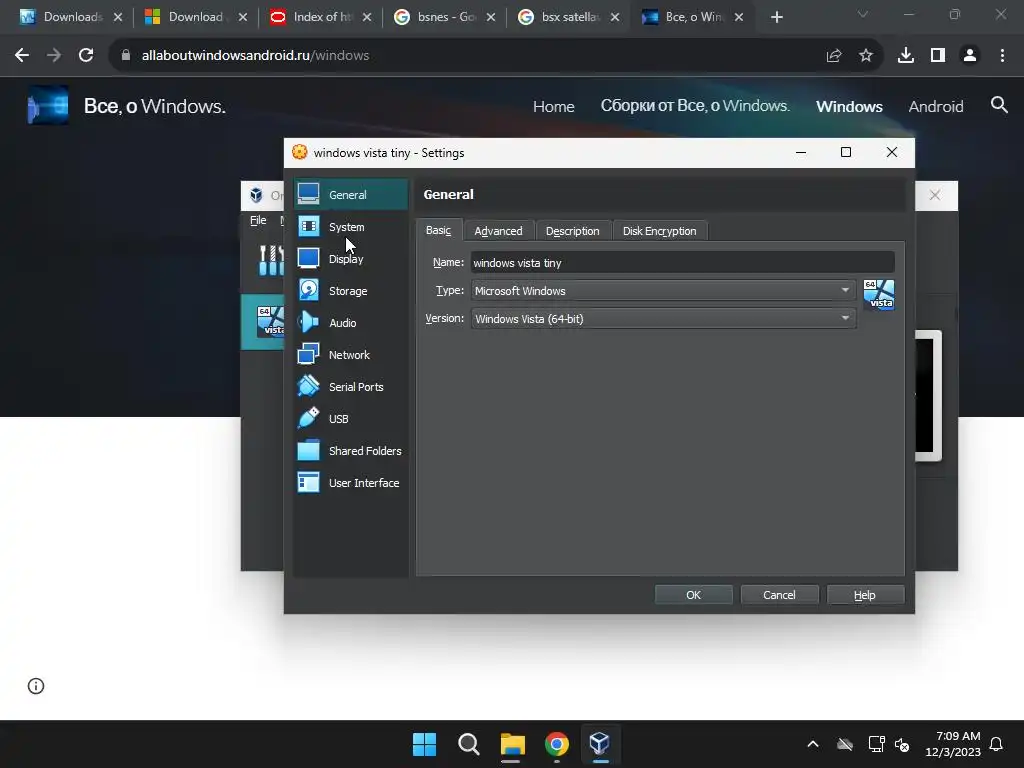The width and height of the screenshot is (1024, 768).
Task: Open the notification bell in taskbar
Action: click(x=996, y=744)
